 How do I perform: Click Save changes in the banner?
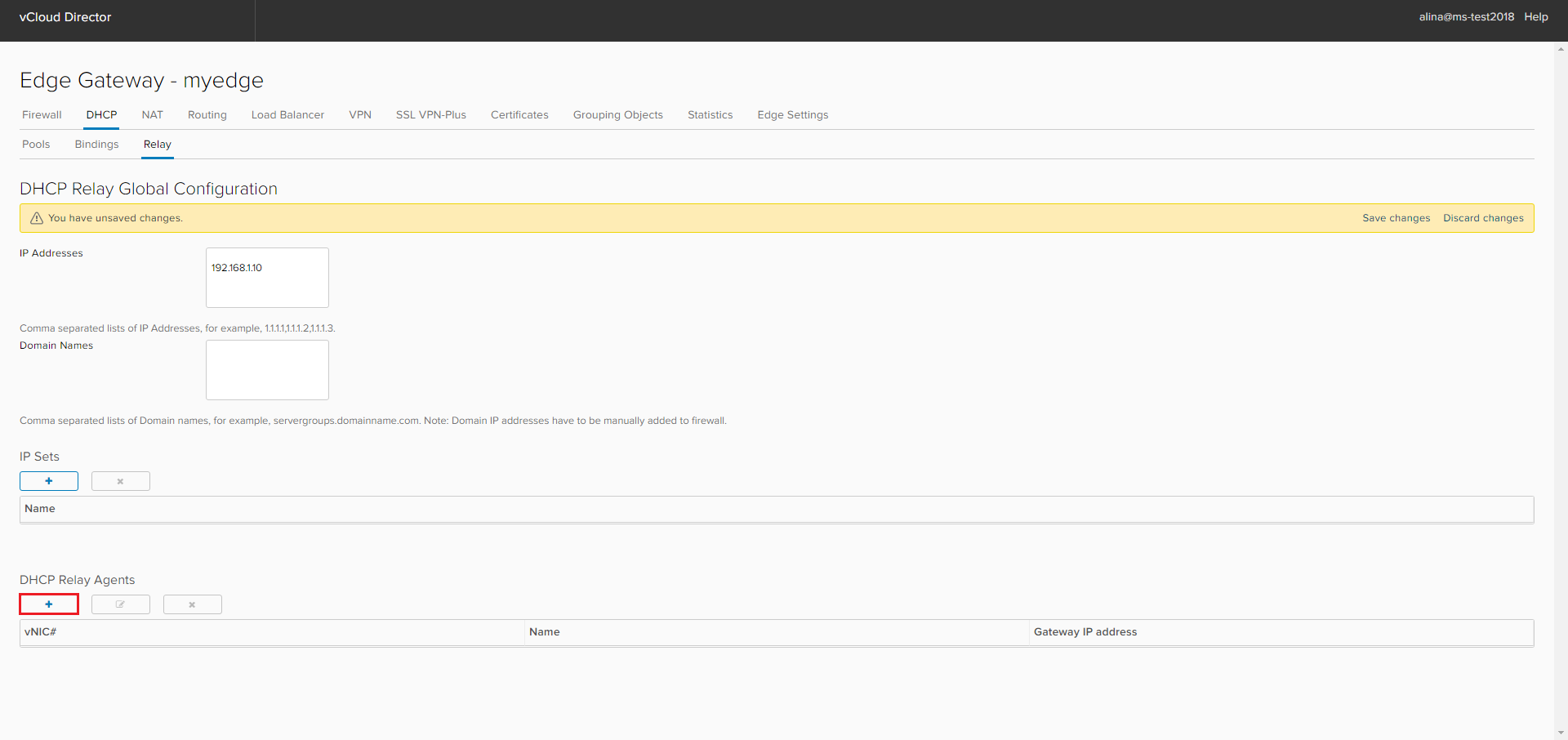(x=1396, y=218)
